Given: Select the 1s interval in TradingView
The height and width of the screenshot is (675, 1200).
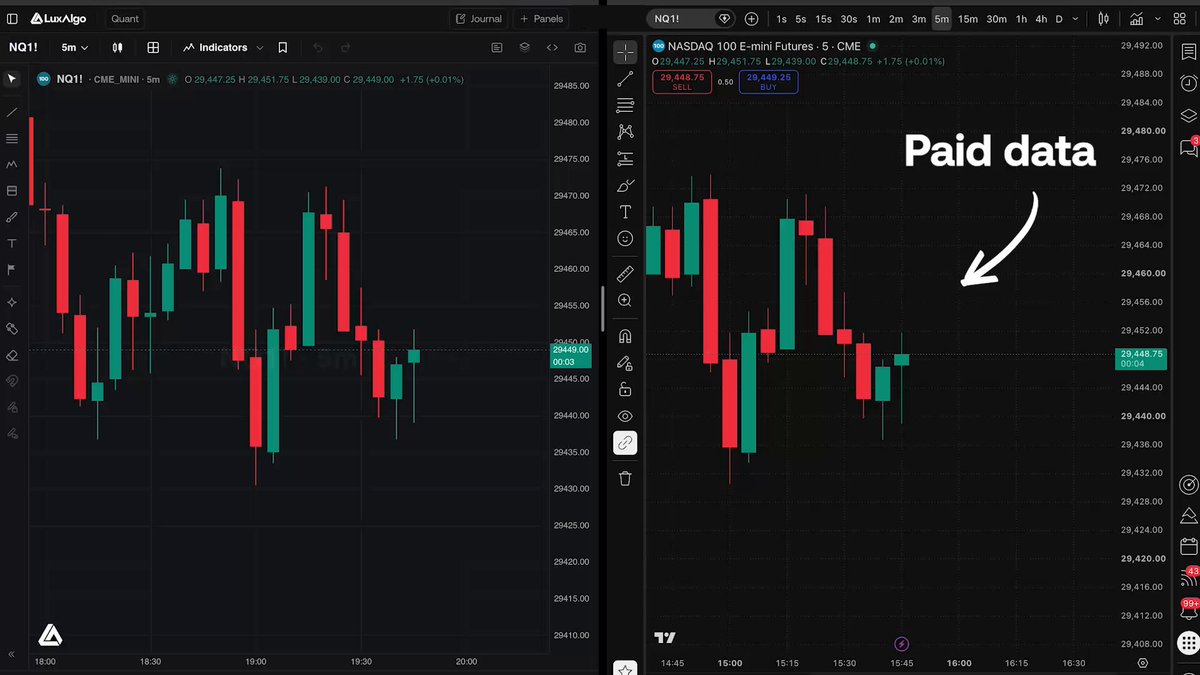Looking at the screenshot, I should tap(781, 19).
